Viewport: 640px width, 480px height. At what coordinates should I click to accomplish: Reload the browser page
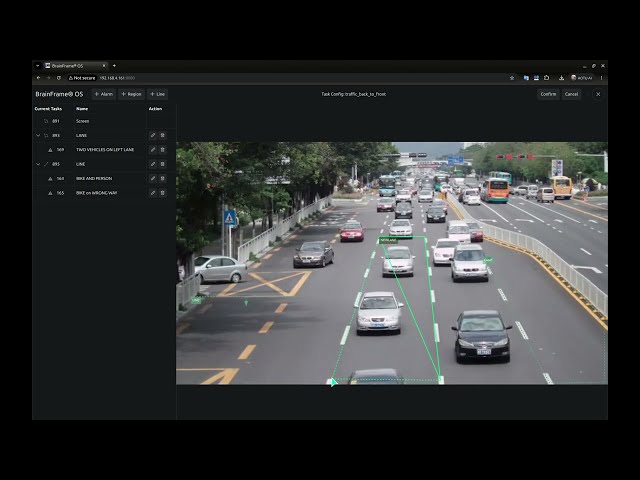pos(59,78)
